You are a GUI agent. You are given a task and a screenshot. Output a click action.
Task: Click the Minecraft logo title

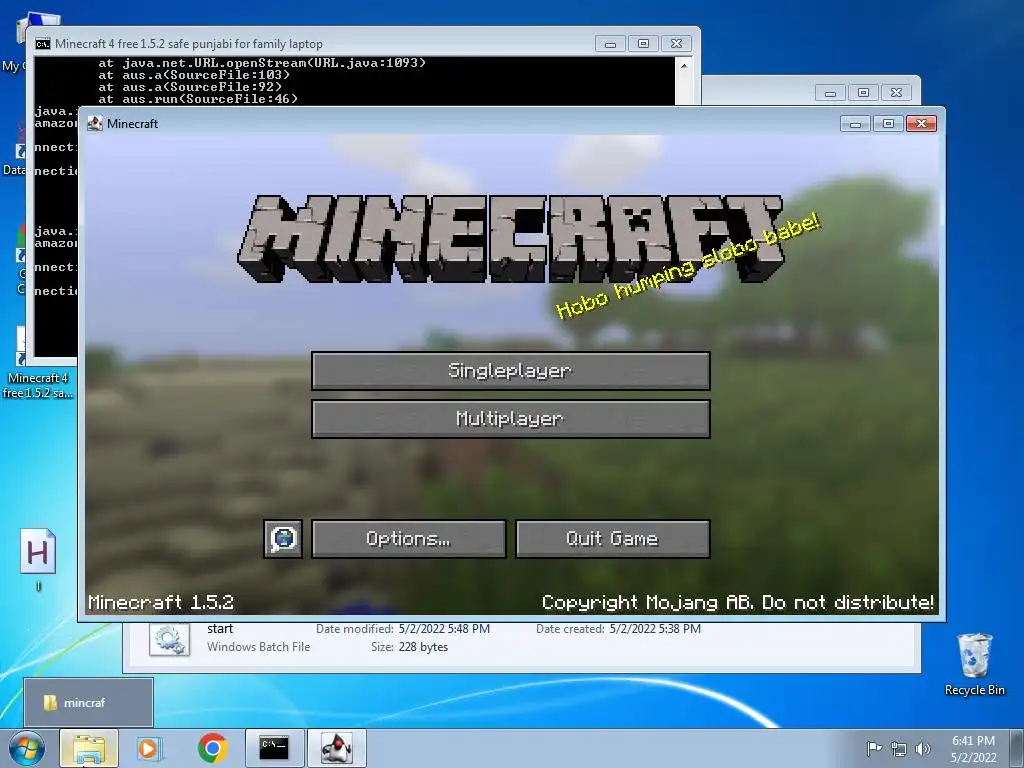511,238
